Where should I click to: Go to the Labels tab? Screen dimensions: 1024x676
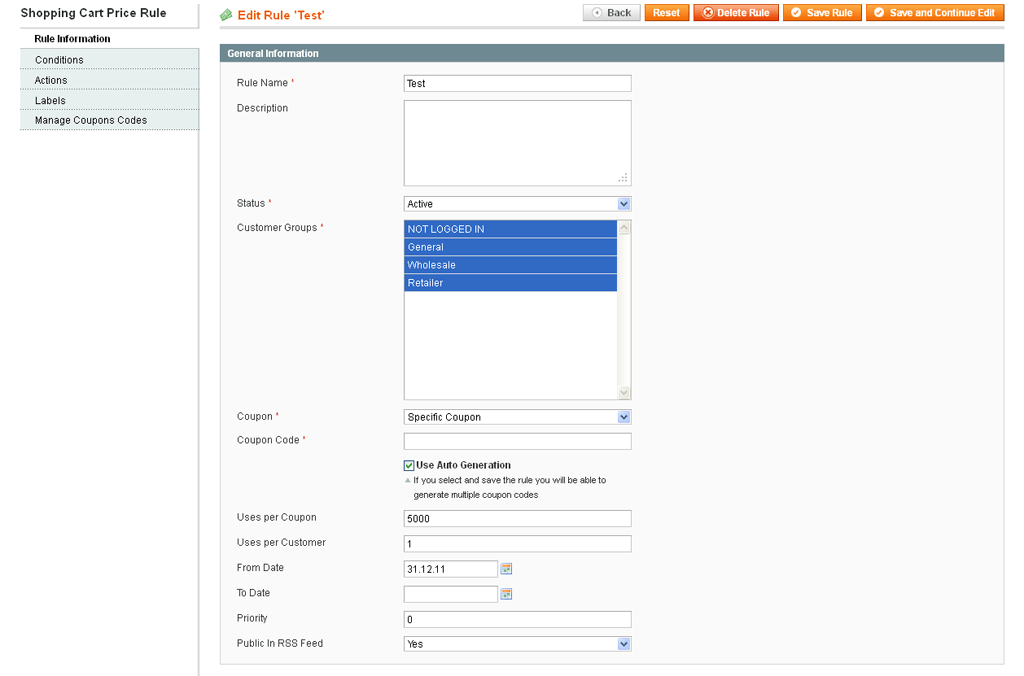coord(50,100)
